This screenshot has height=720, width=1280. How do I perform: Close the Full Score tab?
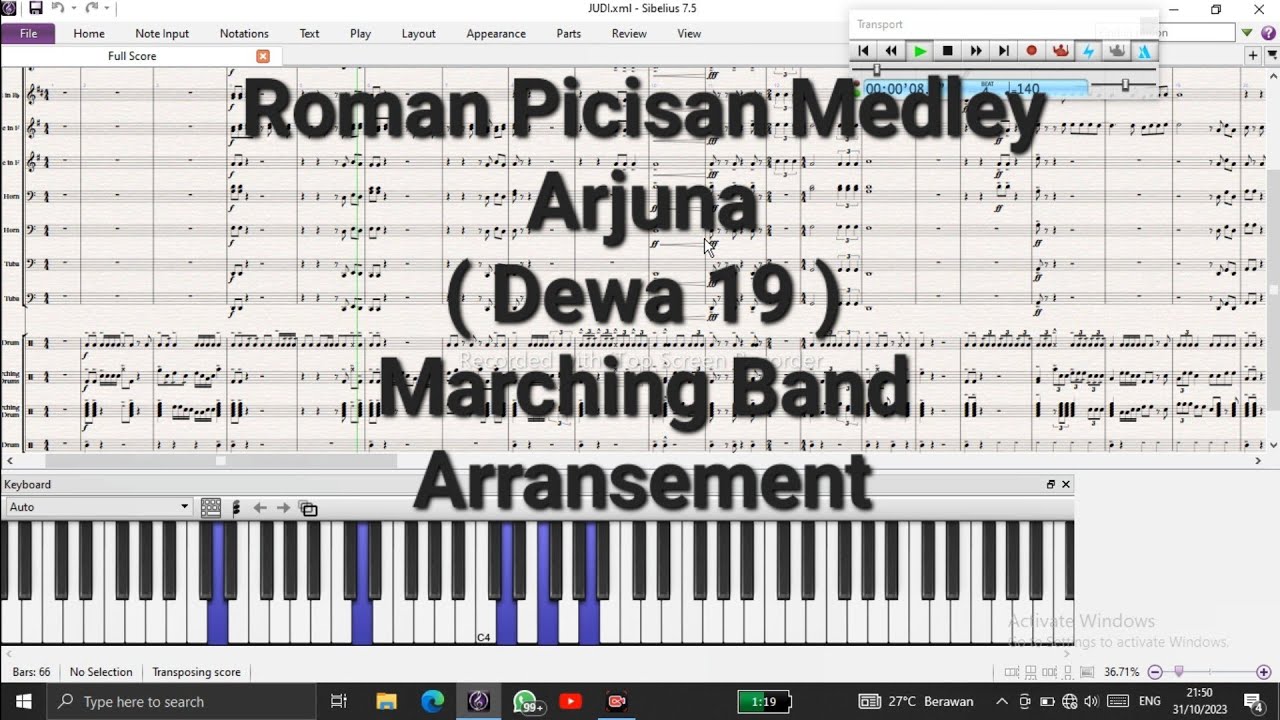[262, 56]
